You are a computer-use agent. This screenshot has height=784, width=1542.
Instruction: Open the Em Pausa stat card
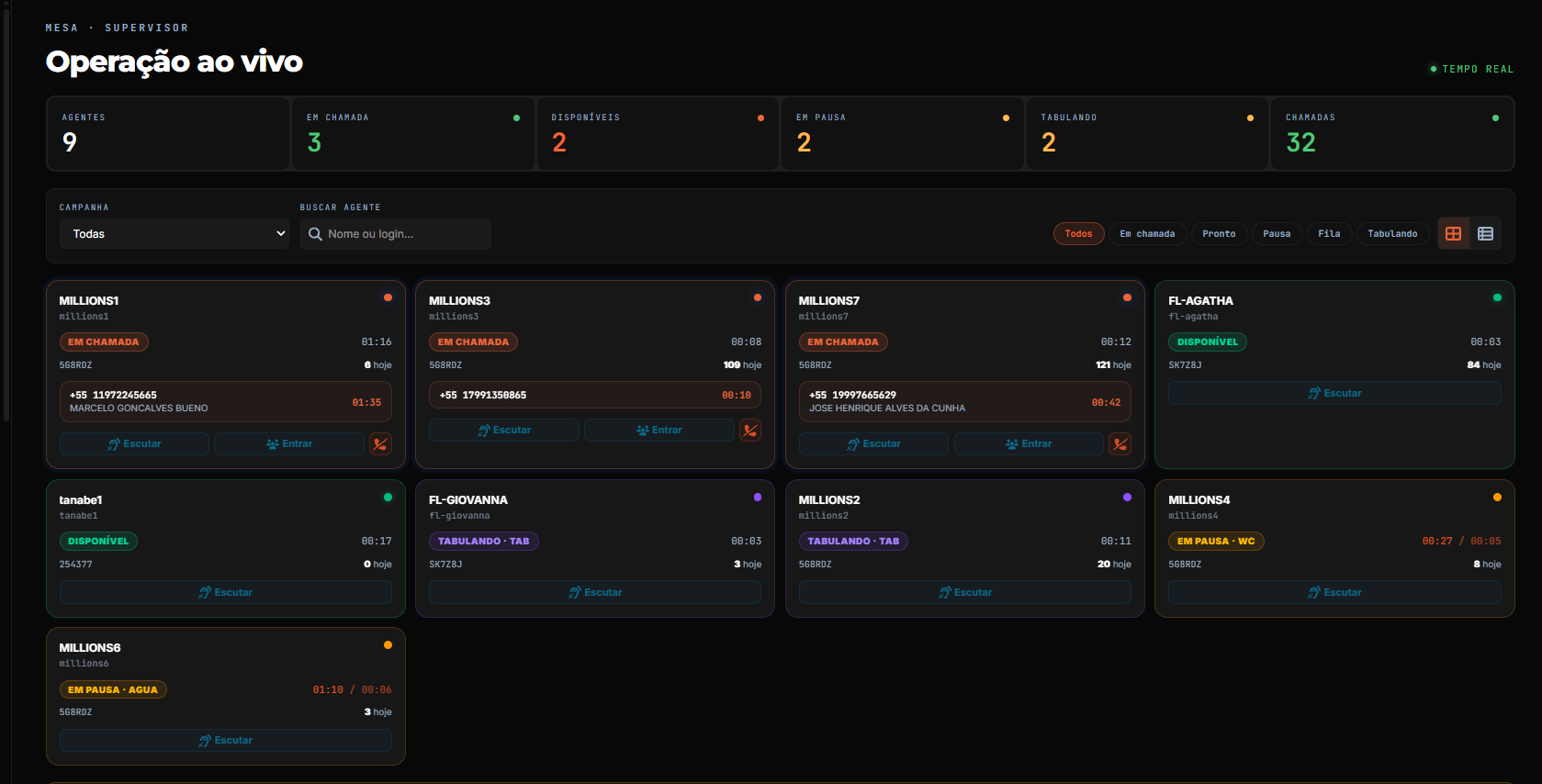click(903, 134)
